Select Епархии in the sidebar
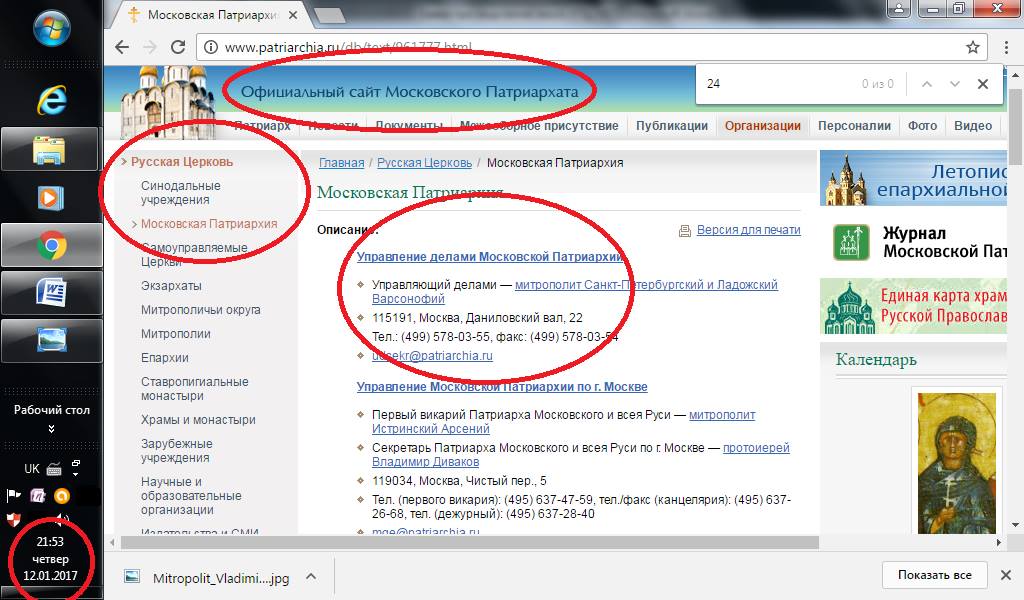Image resolution: width=1024 pixels, height=600 pixels. tap(165, 358)
